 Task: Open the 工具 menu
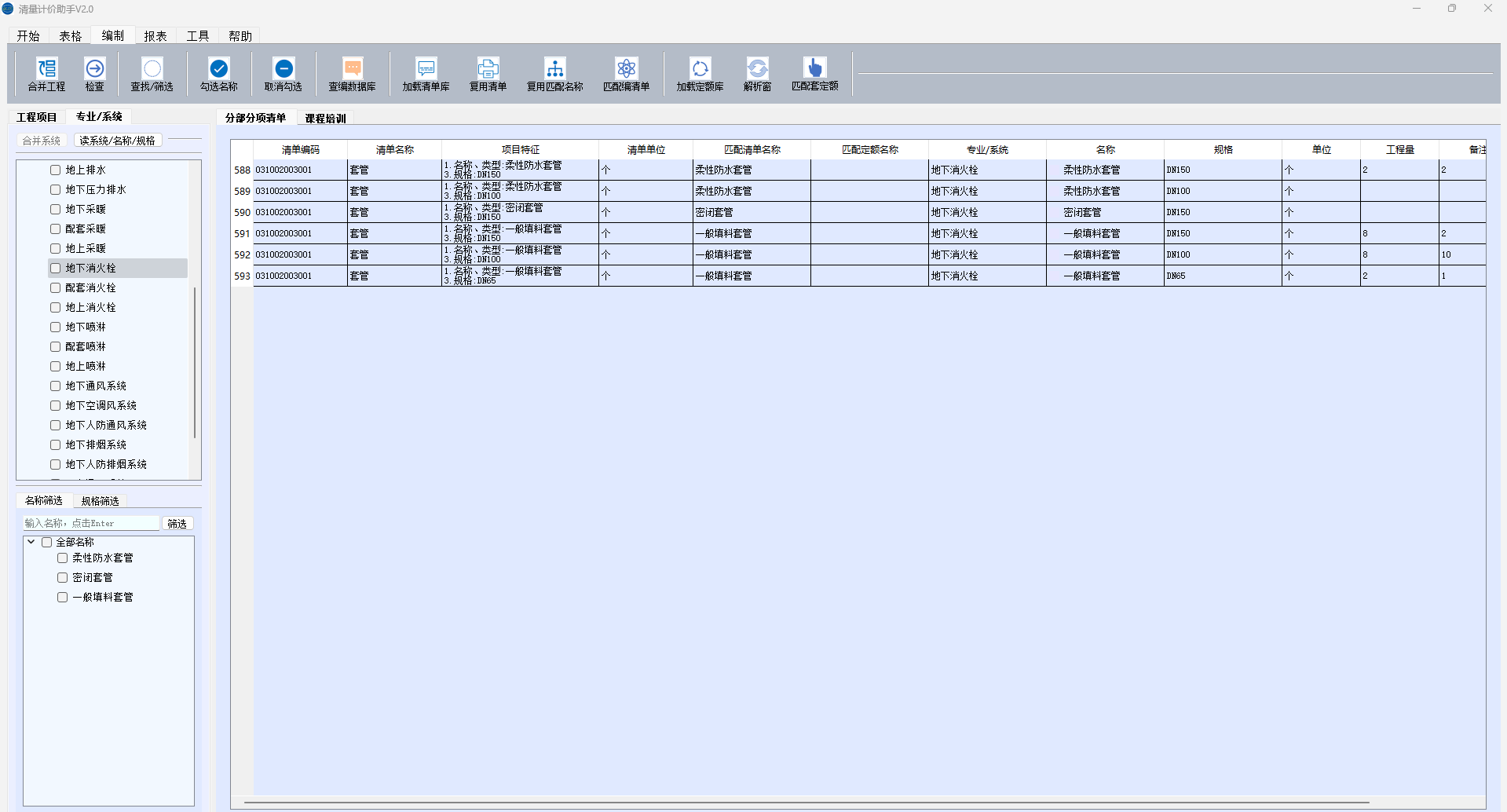[x=198, y=36]
